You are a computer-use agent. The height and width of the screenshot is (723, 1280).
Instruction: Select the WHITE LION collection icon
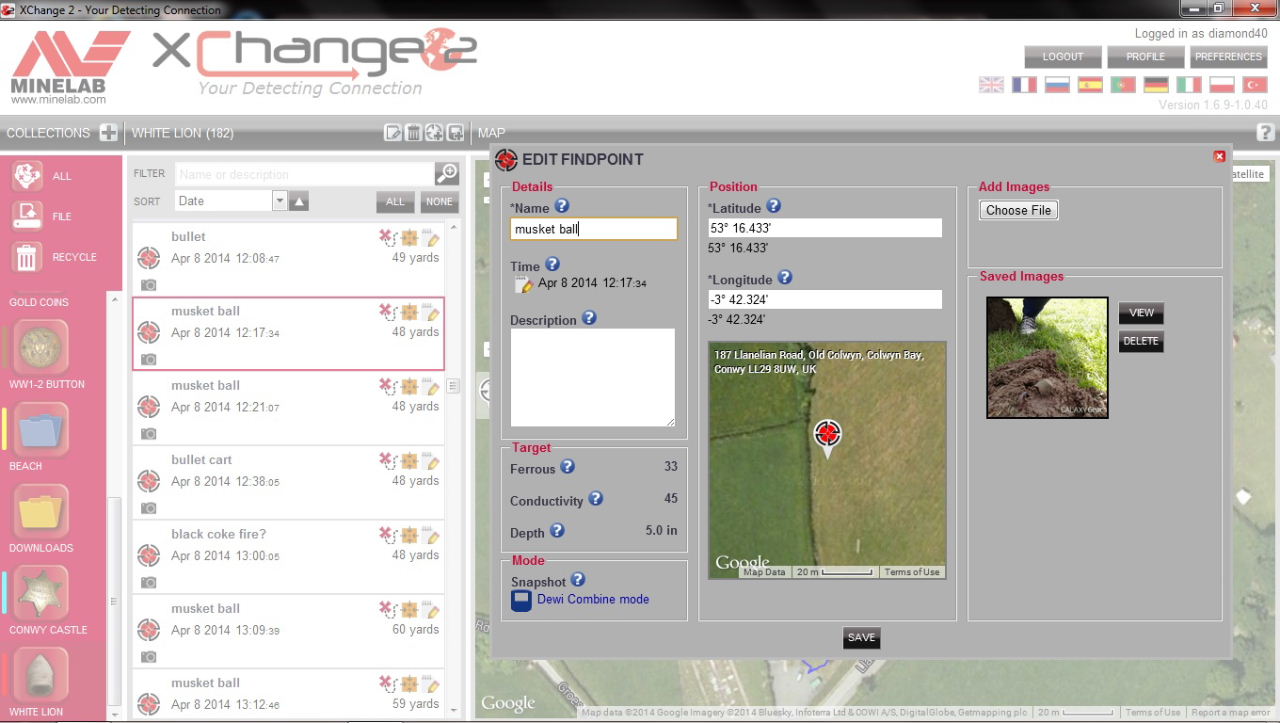pyautogui.click(x=41, y=675)
